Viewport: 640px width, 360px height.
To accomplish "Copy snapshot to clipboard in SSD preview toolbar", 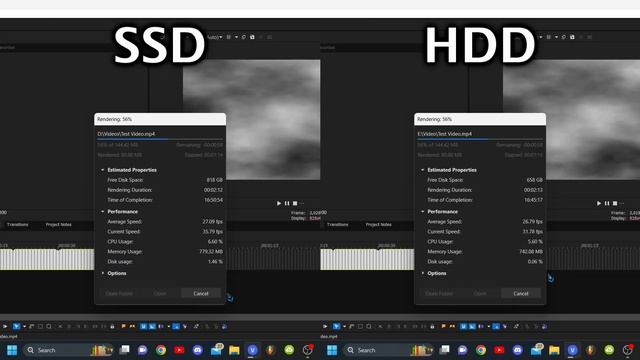I will pyautogui.click(x=244, y=37).
